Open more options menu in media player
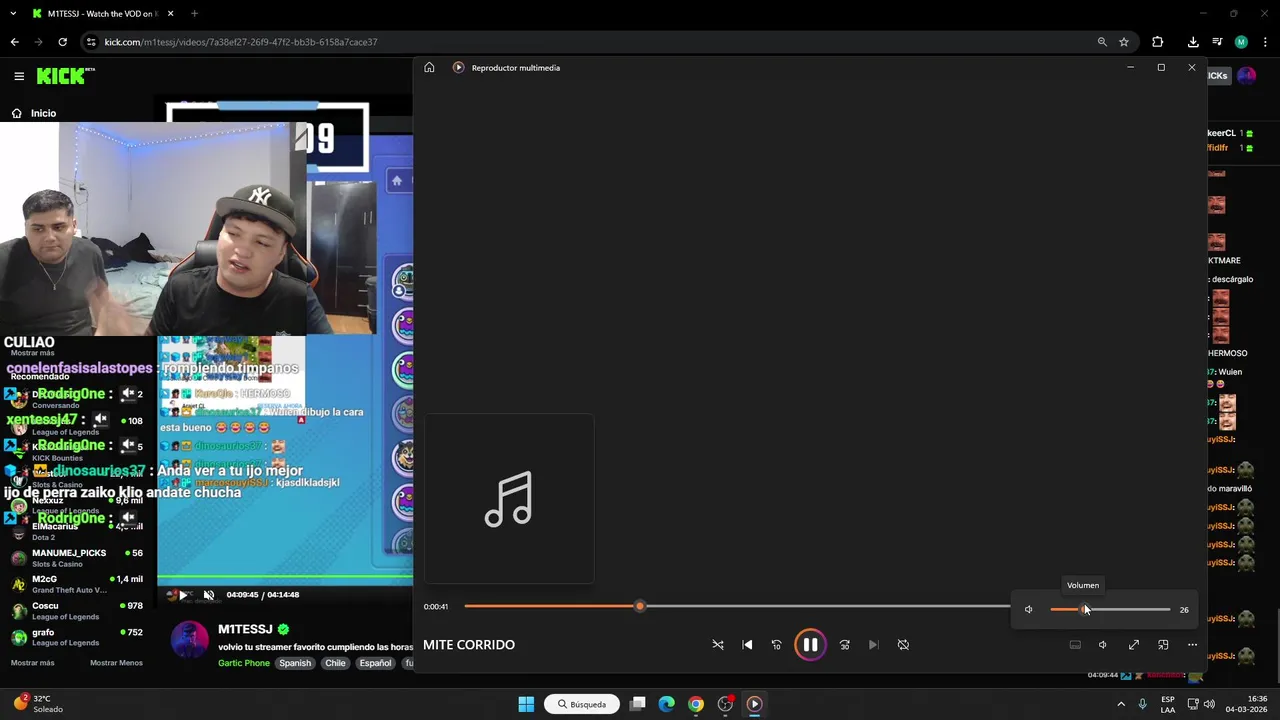This screenshot has width=1280, height=720. coord(1192,645)
